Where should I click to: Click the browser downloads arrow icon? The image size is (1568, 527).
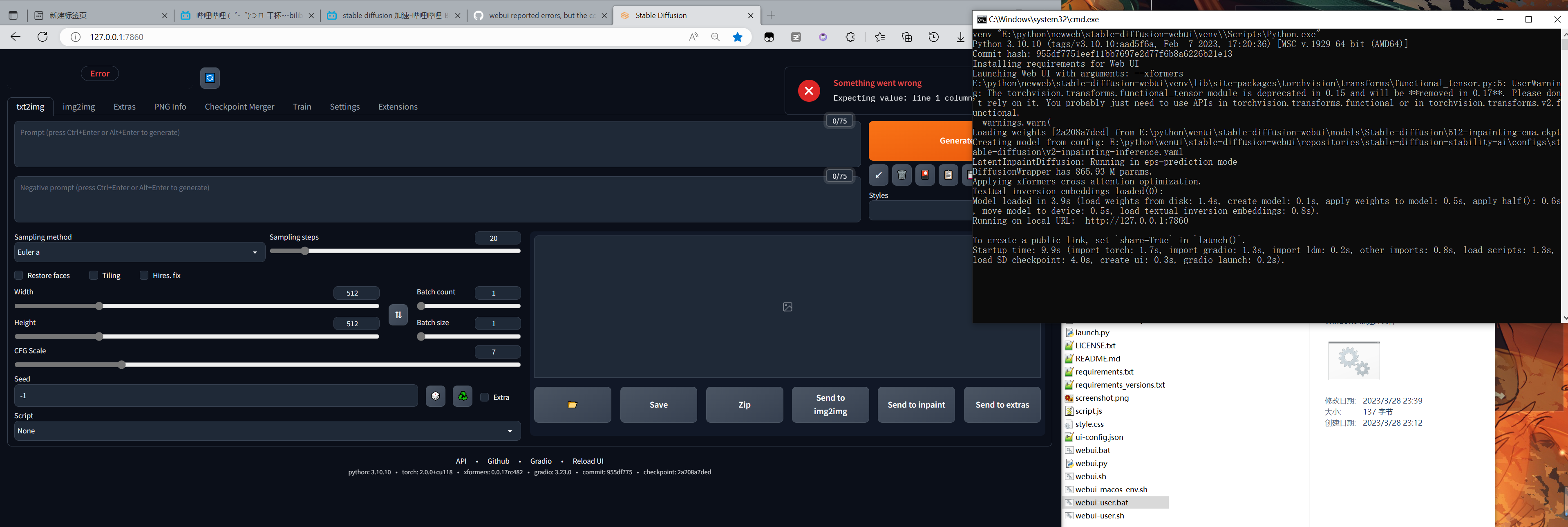point(960,37)
